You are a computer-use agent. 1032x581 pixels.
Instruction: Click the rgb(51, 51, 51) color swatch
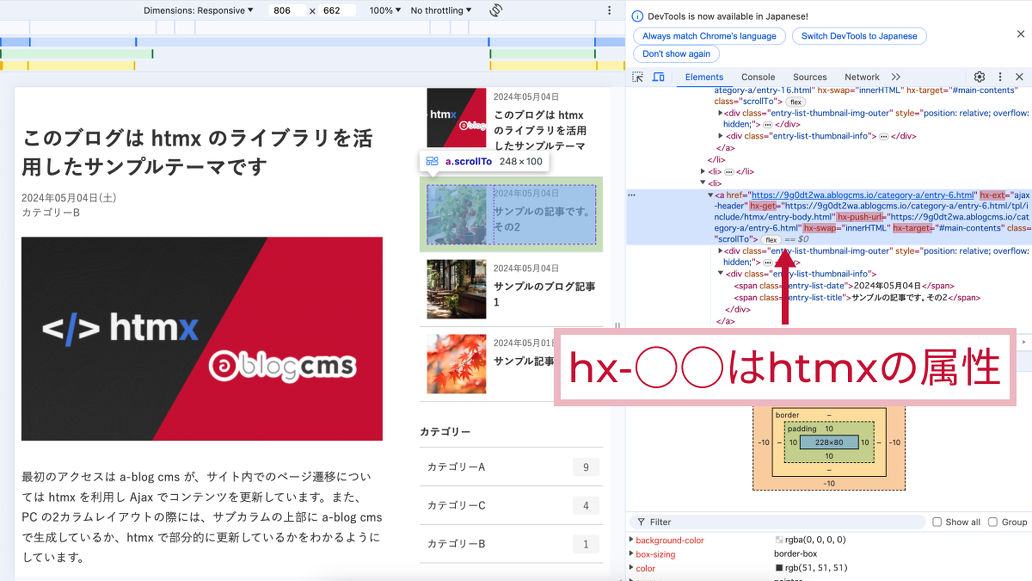tap(779, 569)
